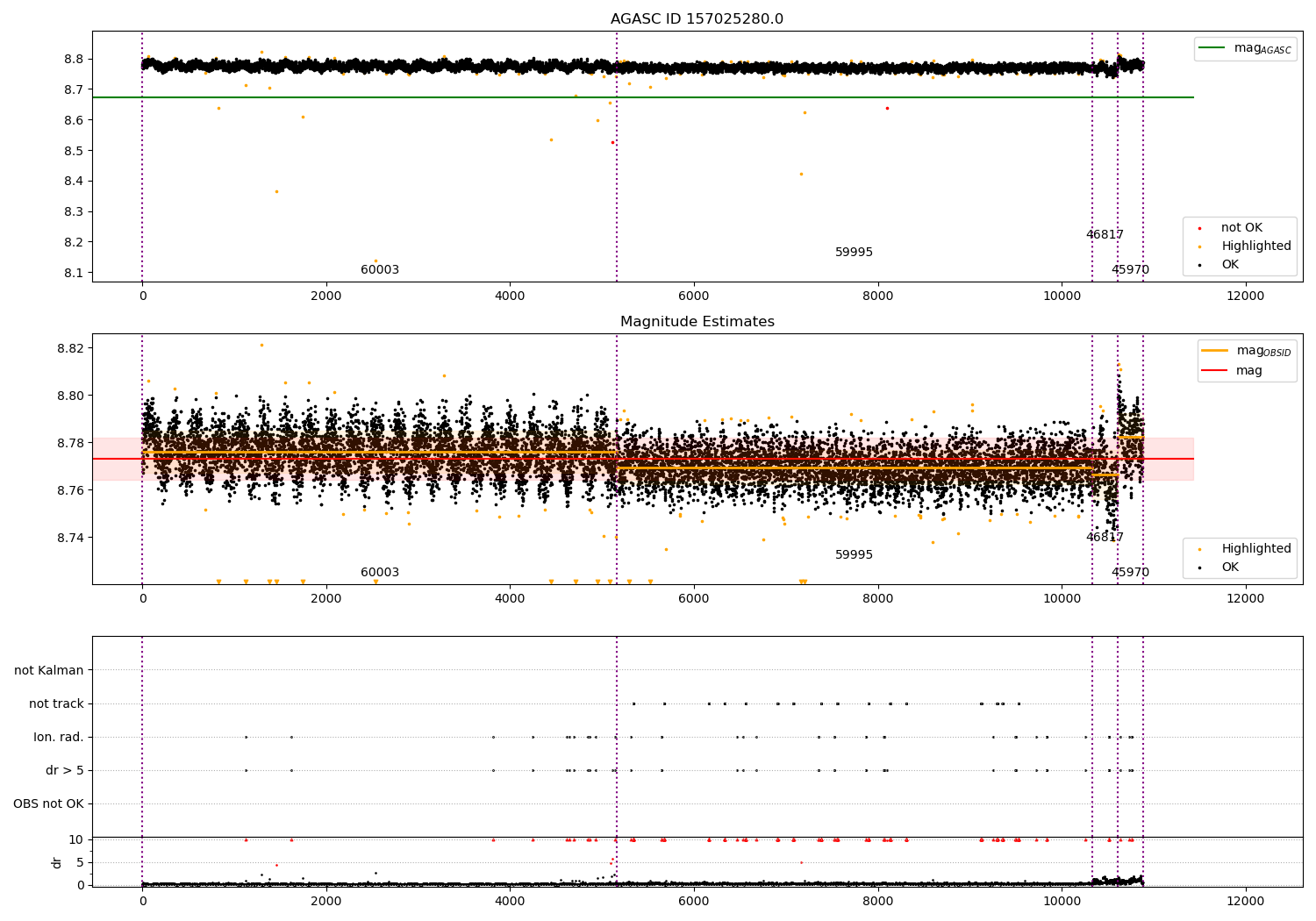
Task: Click the 59995 label in Magnitude Estimates plot
Action: 854,554
